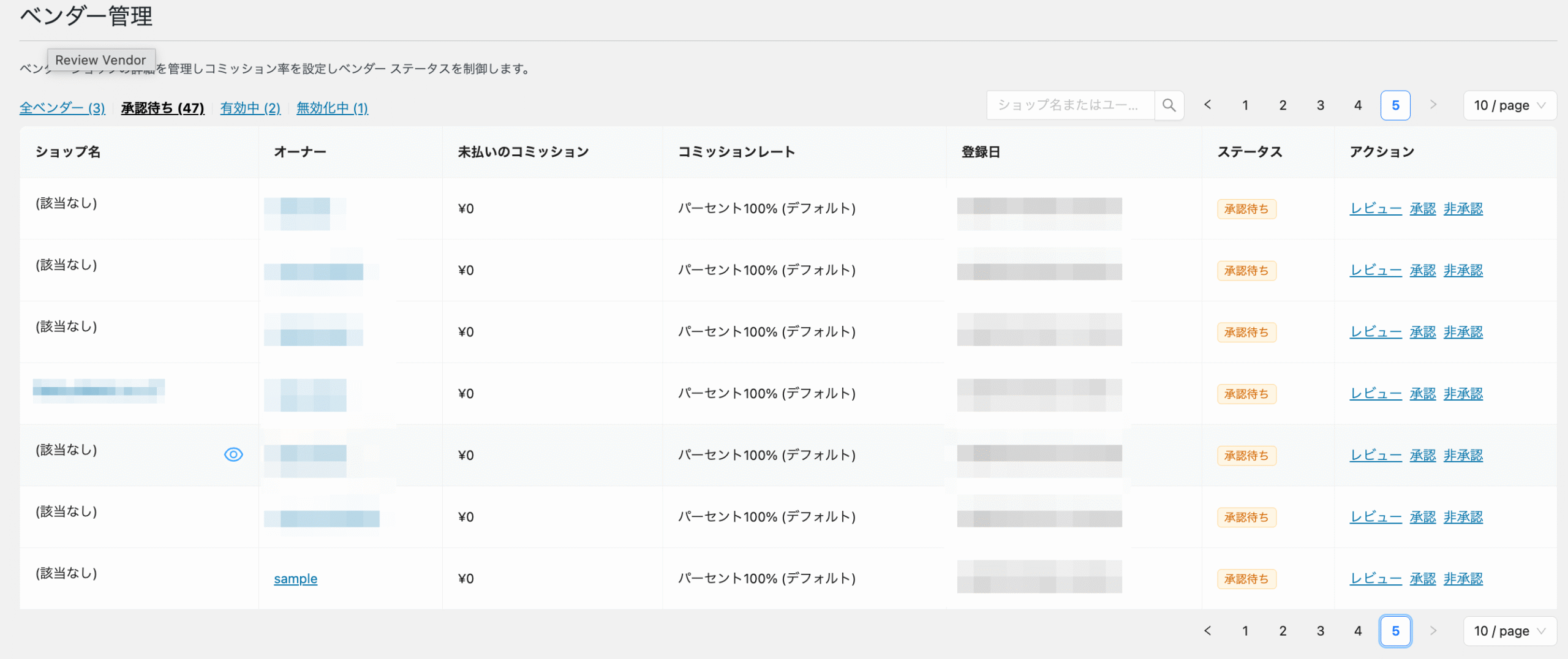Screen dimensions: 1568x659
Task: Go to previous page using bottom left arrow
Action: 1207,631
